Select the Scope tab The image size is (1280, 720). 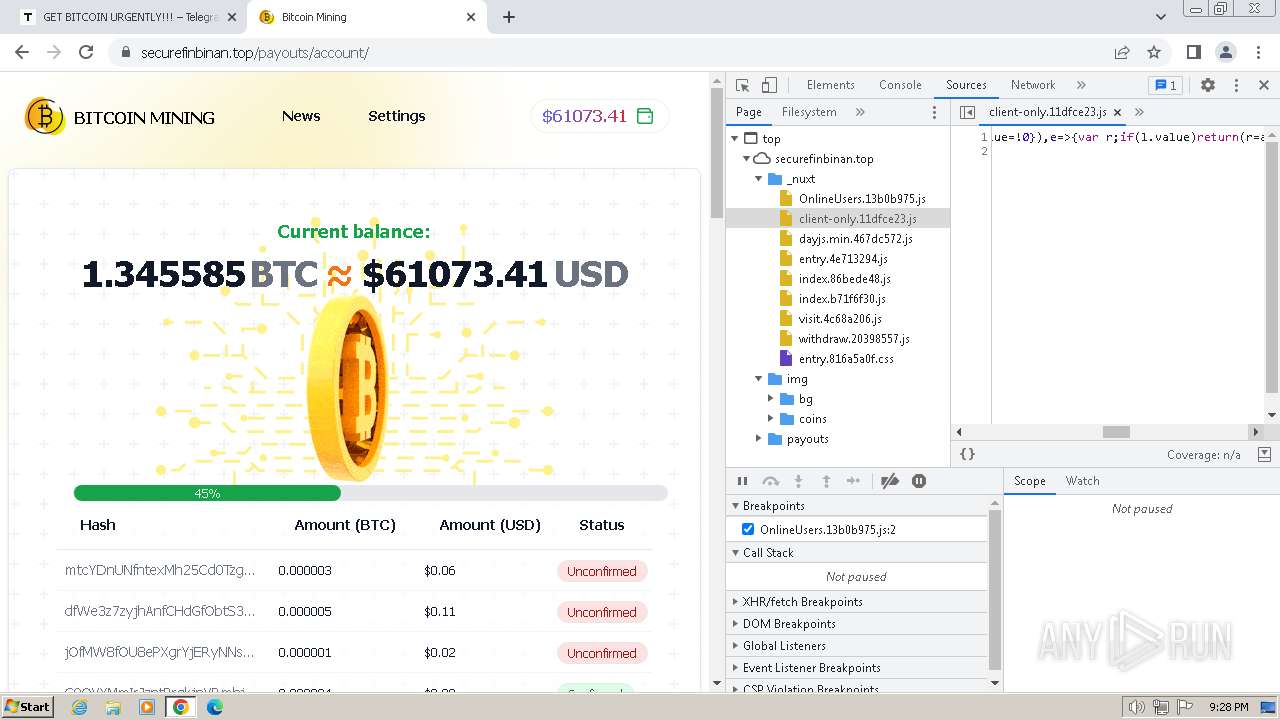pos(1029,481)
